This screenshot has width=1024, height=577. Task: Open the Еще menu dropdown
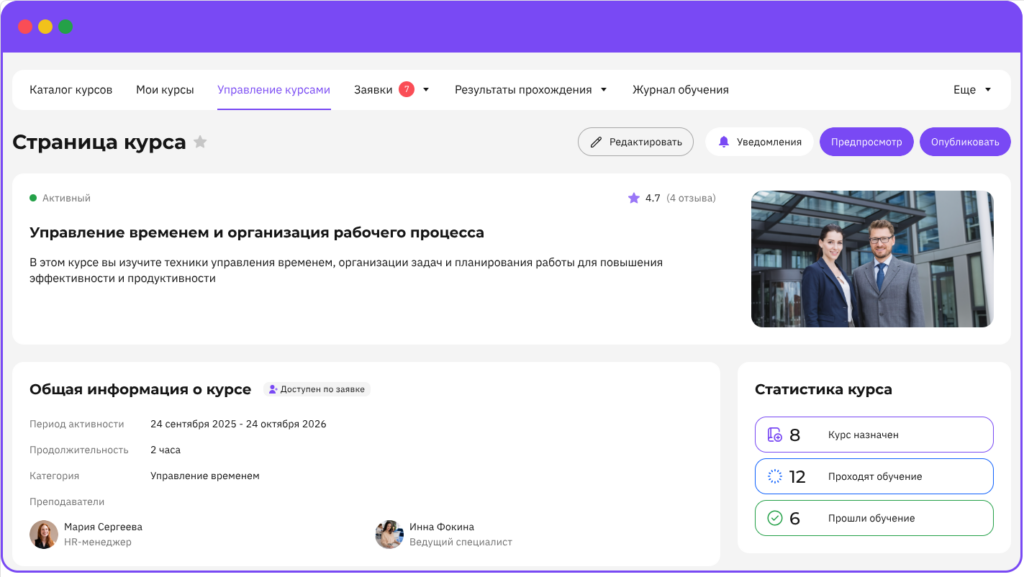coord(972,90)
